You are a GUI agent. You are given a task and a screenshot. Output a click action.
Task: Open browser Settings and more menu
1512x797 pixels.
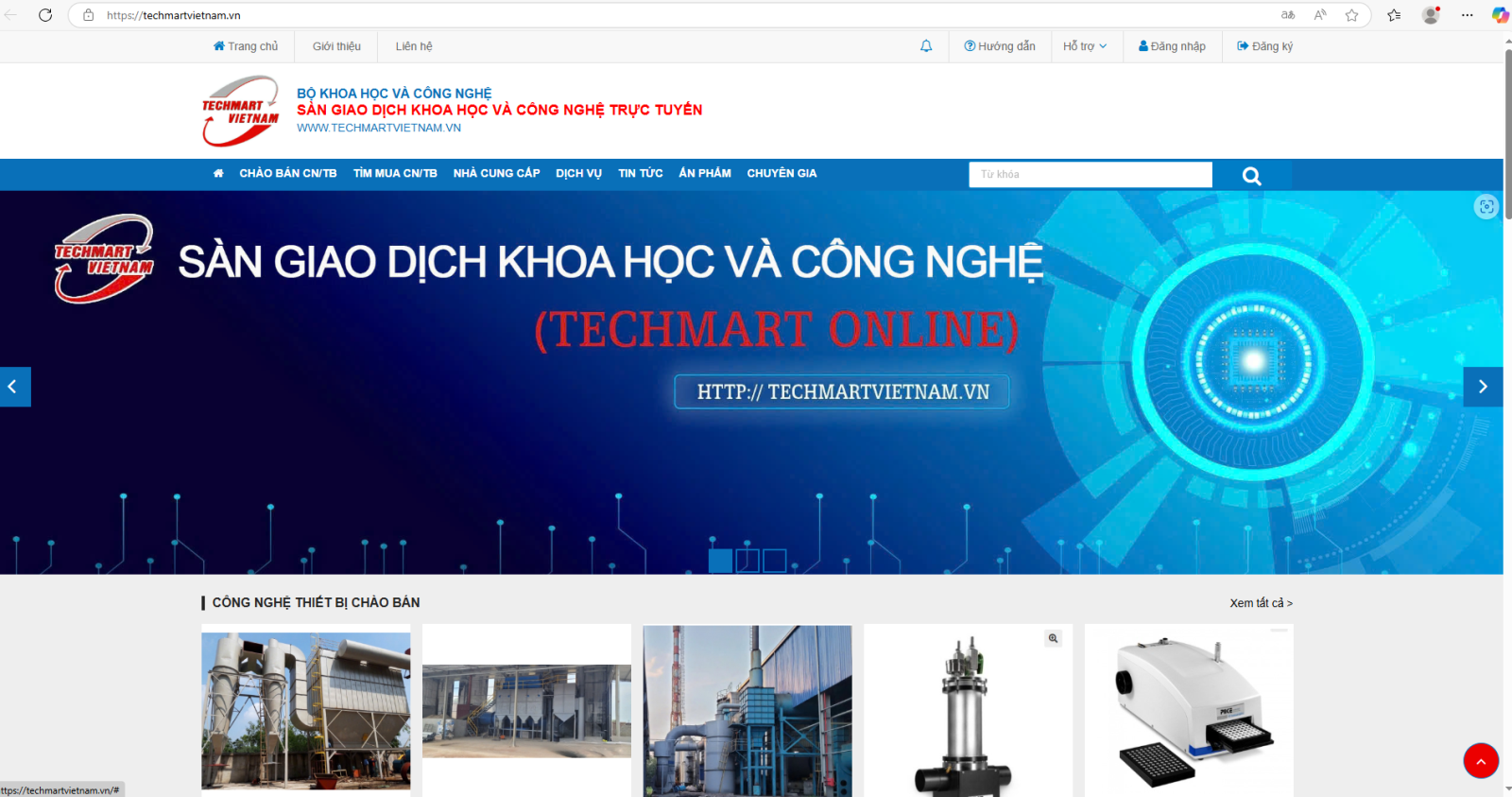coord(1467,15)
